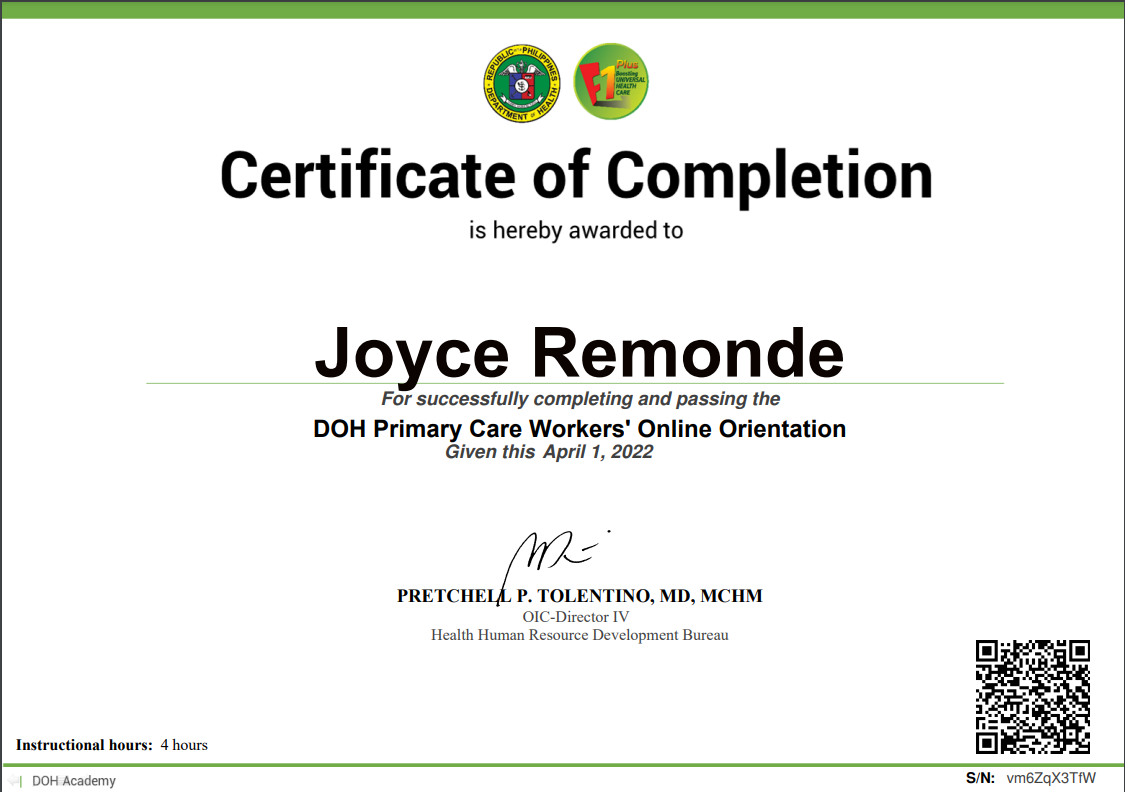The height and width of the screenshot is (792, 1125).
Task: Click Health Human Resource Development Bureau text
Action: point(579,635)
